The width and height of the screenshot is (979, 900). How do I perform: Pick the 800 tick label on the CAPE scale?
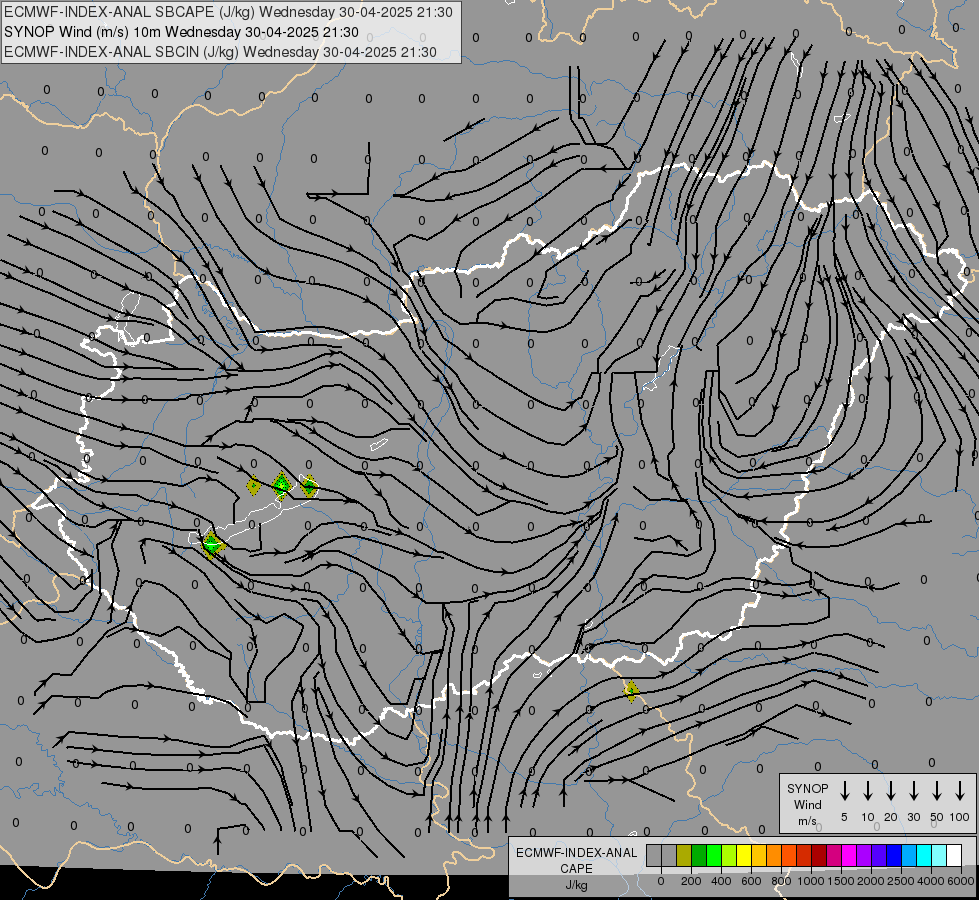point(781,881)
